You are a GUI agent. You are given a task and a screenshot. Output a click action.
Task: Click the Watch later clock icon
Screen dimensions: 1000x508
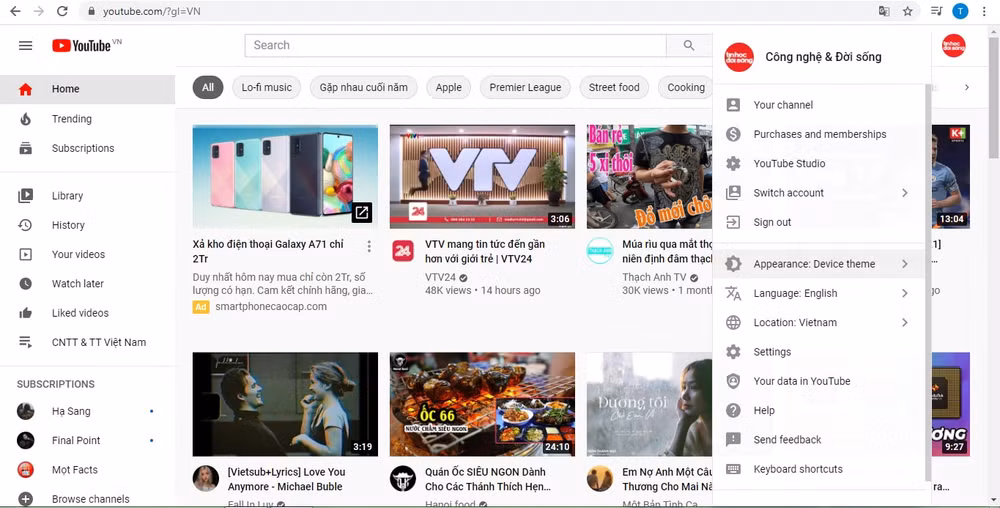coord(26,284)
